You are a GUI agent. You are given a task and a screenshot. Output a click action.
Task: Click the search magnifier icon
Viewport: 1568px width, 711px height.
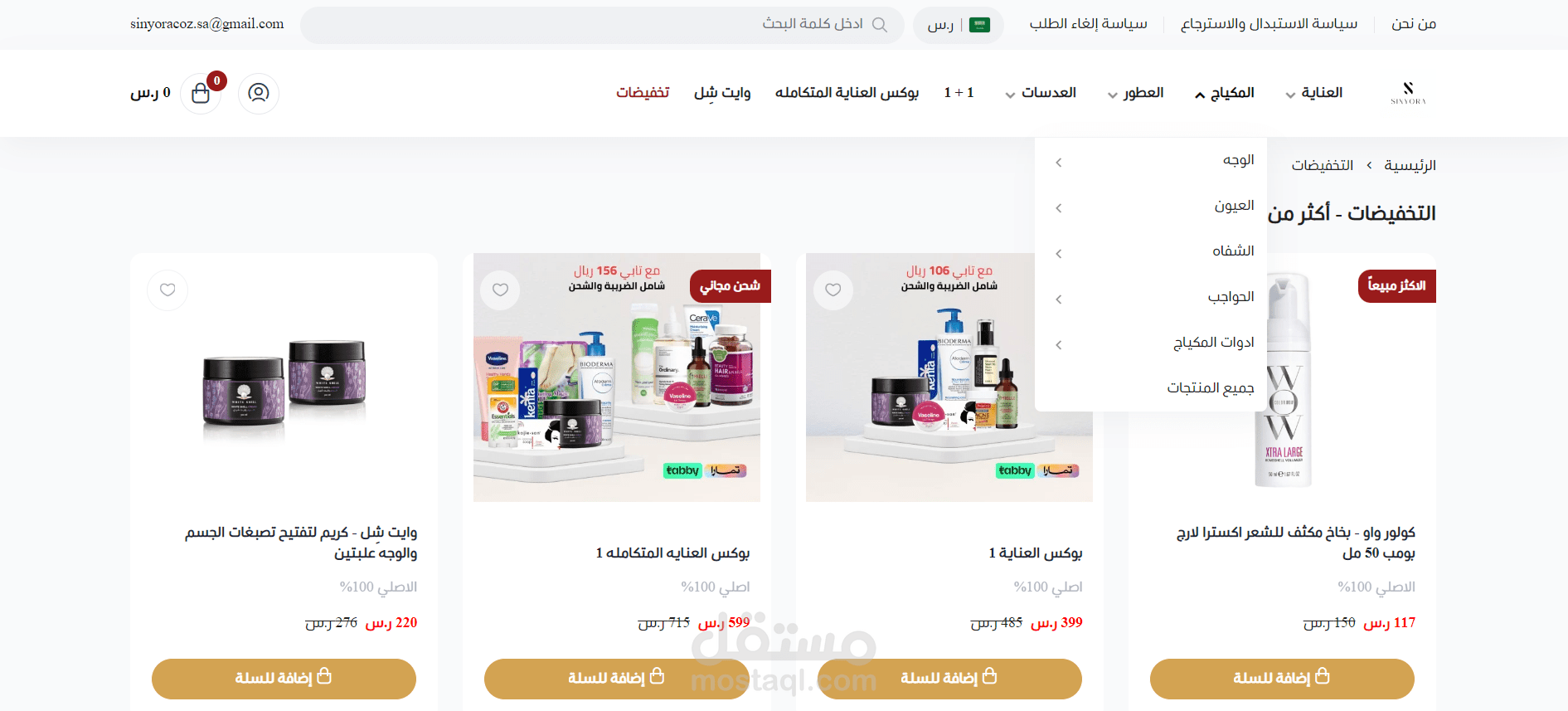[x=880, y=25]
